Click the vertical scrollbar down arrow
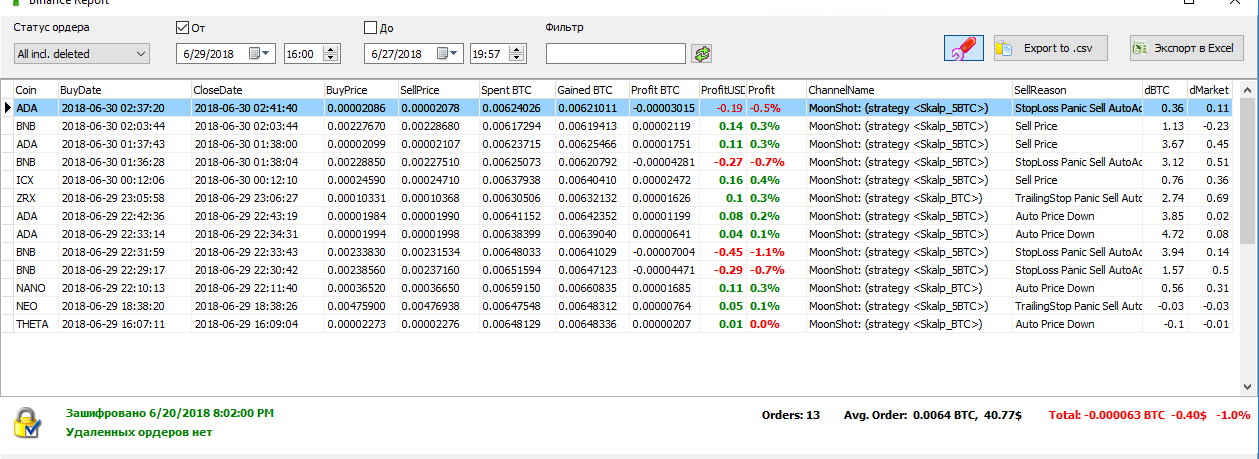The height and width of the screenshot is (459, 1259). [1247, 386]
